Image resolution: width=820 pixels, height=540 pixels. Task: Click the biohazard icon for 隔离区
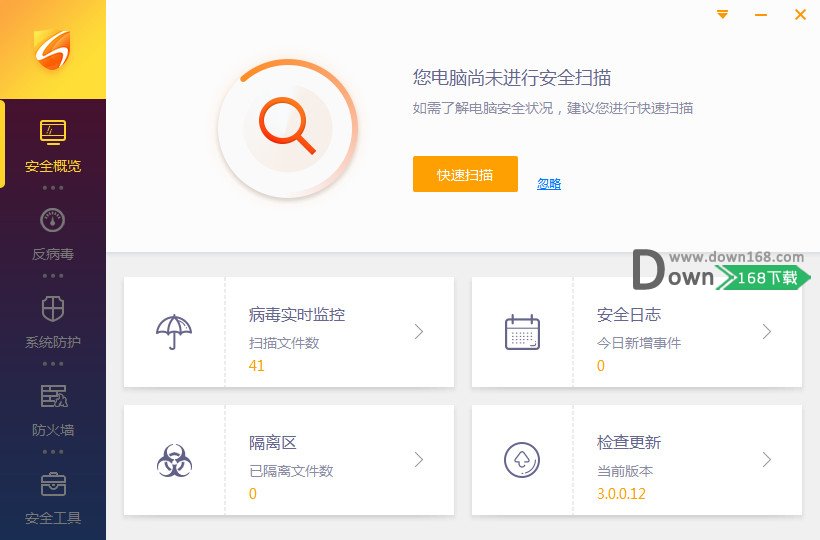pyautogui.click(x=174, y=460)
